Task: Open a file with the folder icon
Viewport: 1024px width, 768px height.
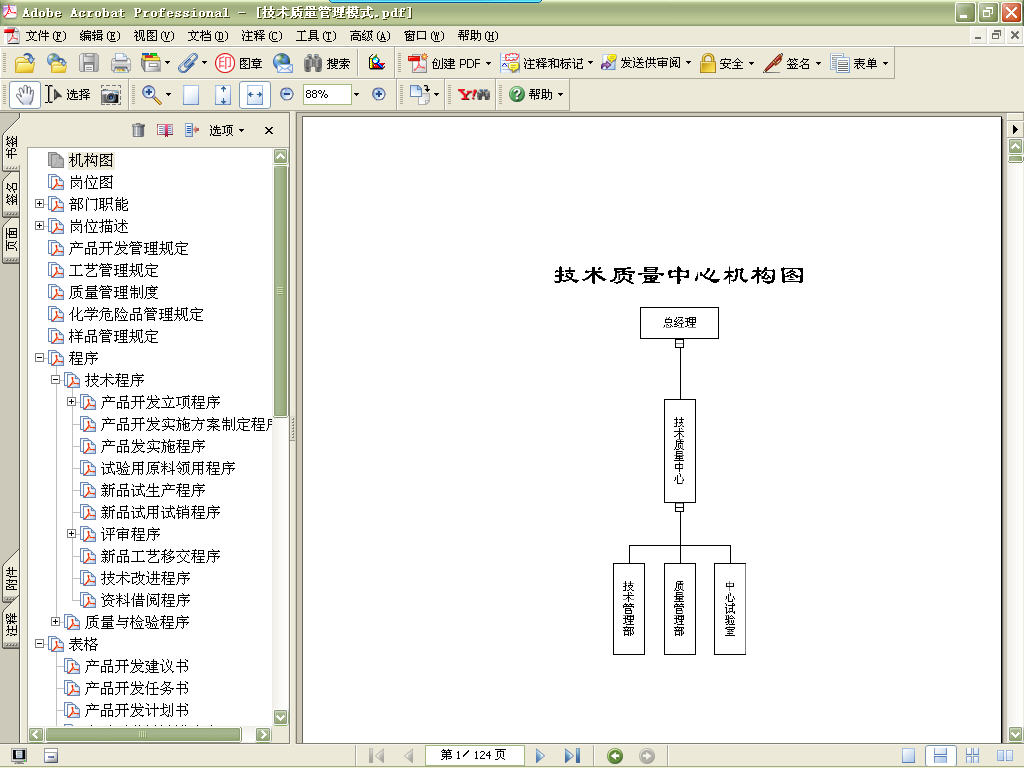Action: click(25, 63)
